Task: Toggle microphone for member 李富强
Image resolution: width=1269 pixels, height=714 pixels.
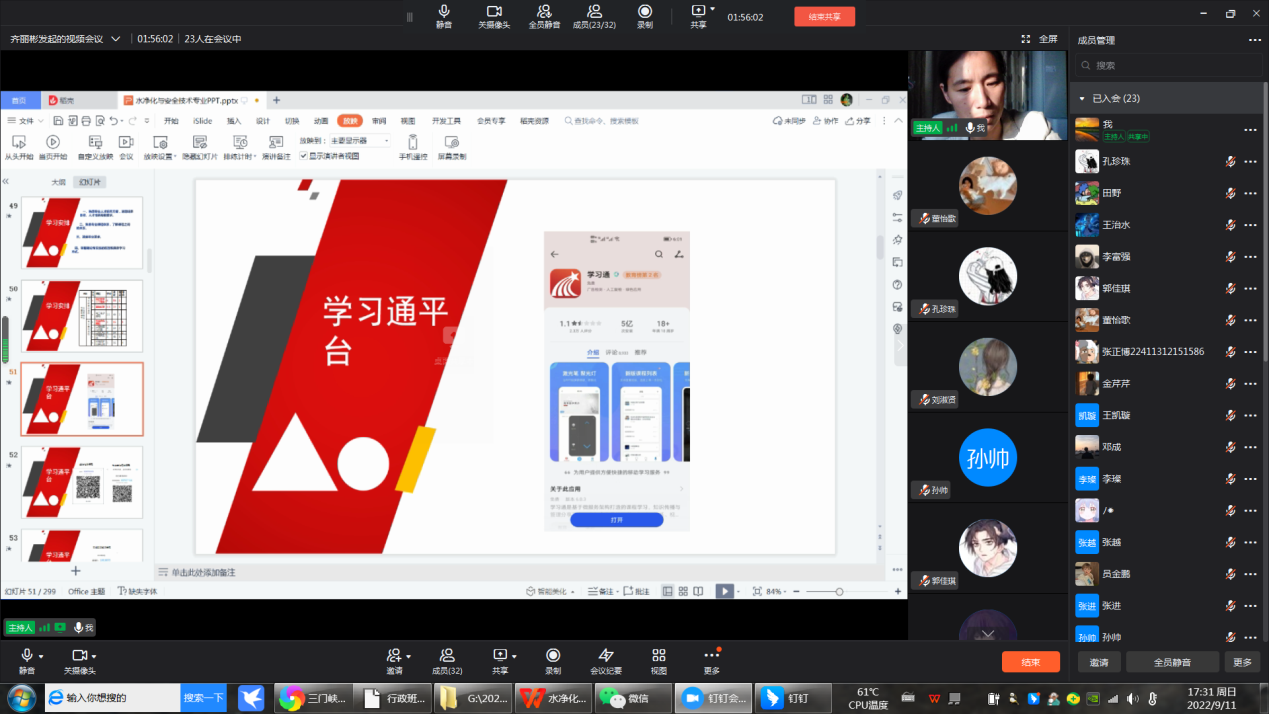Action: pyautogui.click(x=1231, y=257)
